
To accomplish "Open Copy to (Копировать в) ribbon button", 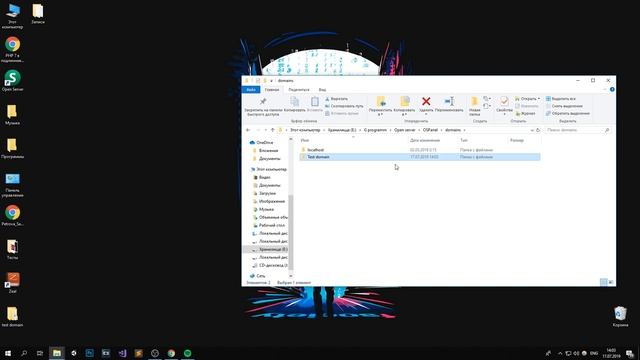I will coord(404,107).
